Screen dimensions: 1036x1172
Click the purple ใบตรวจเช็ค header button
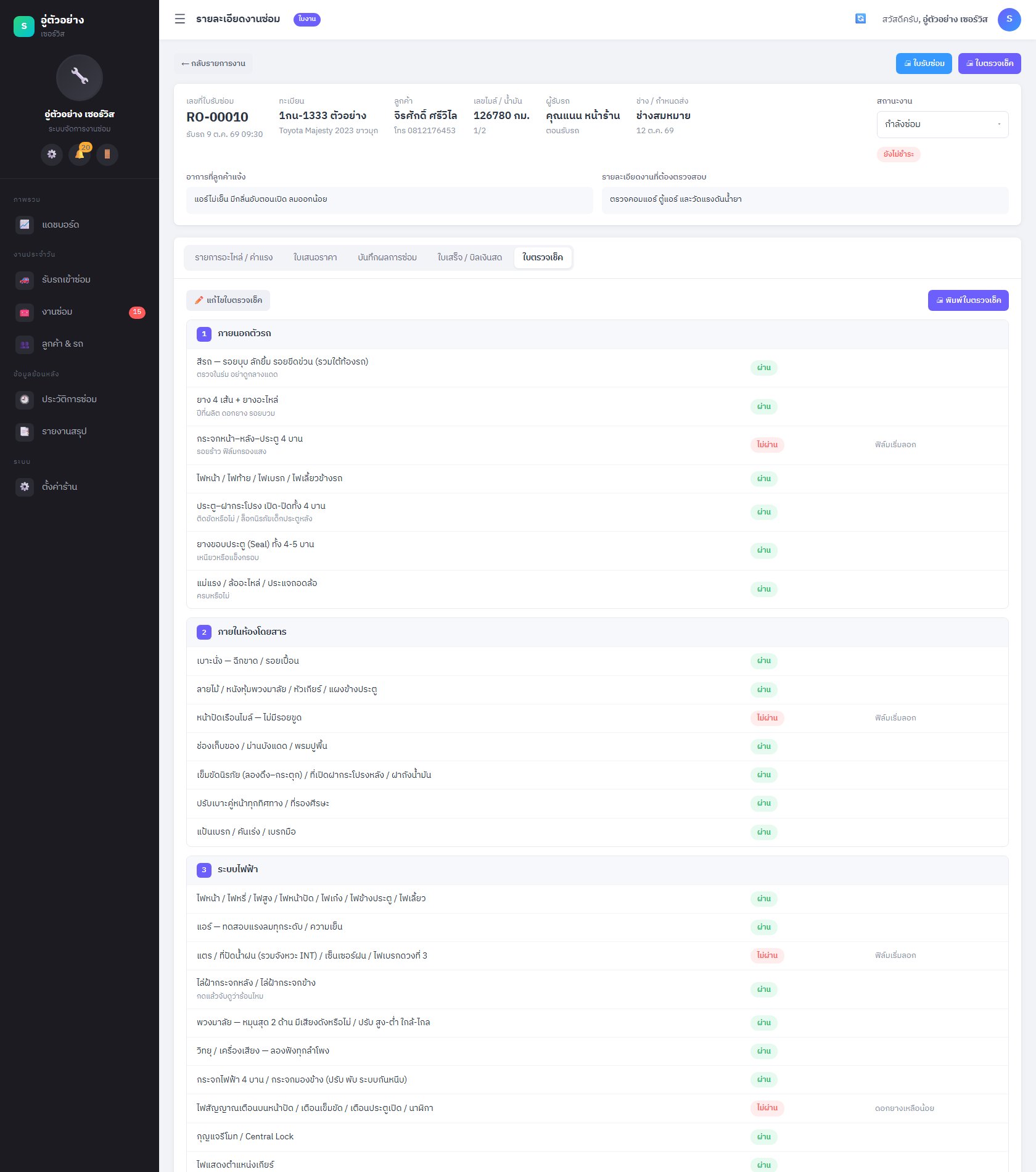click(989, 64)
